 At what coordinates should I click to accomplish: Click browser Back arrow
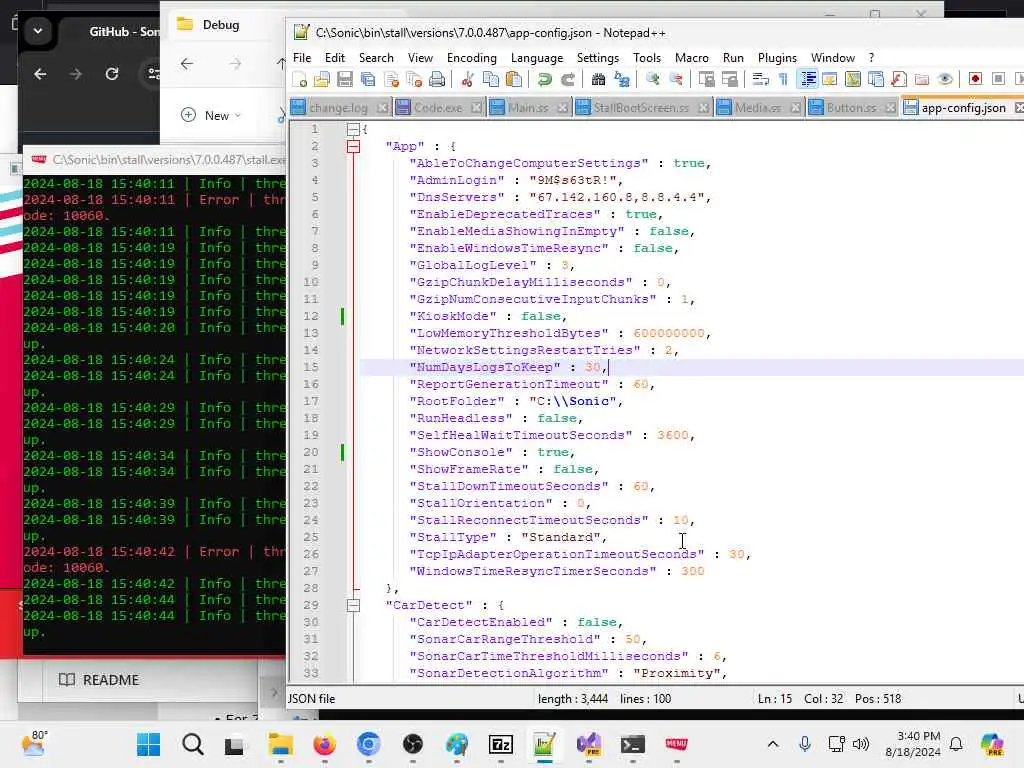click(x=40, y=74)
